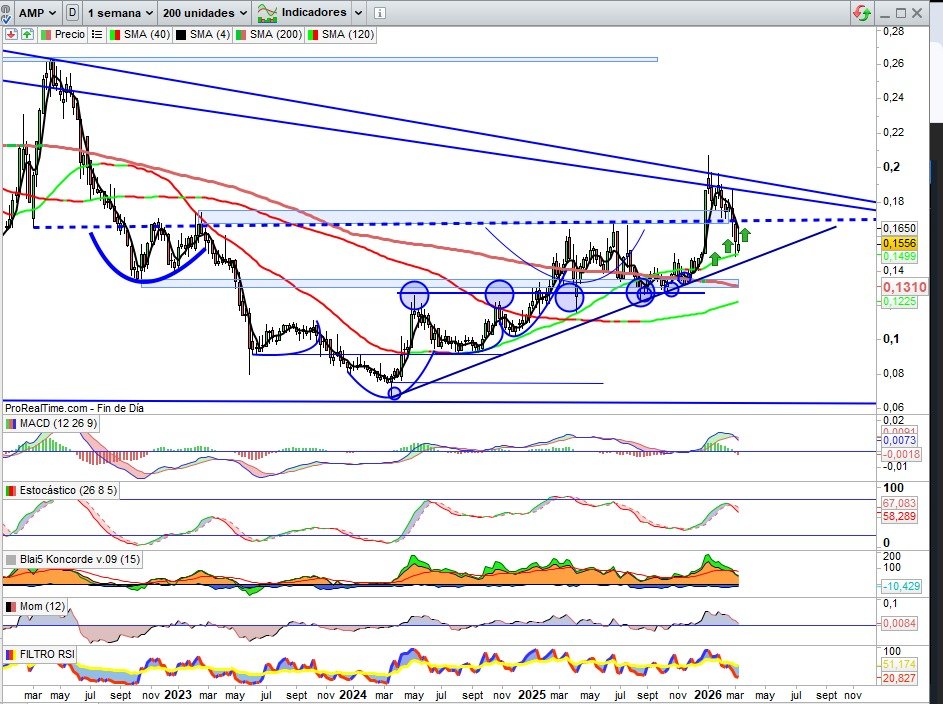Screen dimensions: 943x704
Task: Click the list icon next to Precio
Action: [x=96, y=34]
